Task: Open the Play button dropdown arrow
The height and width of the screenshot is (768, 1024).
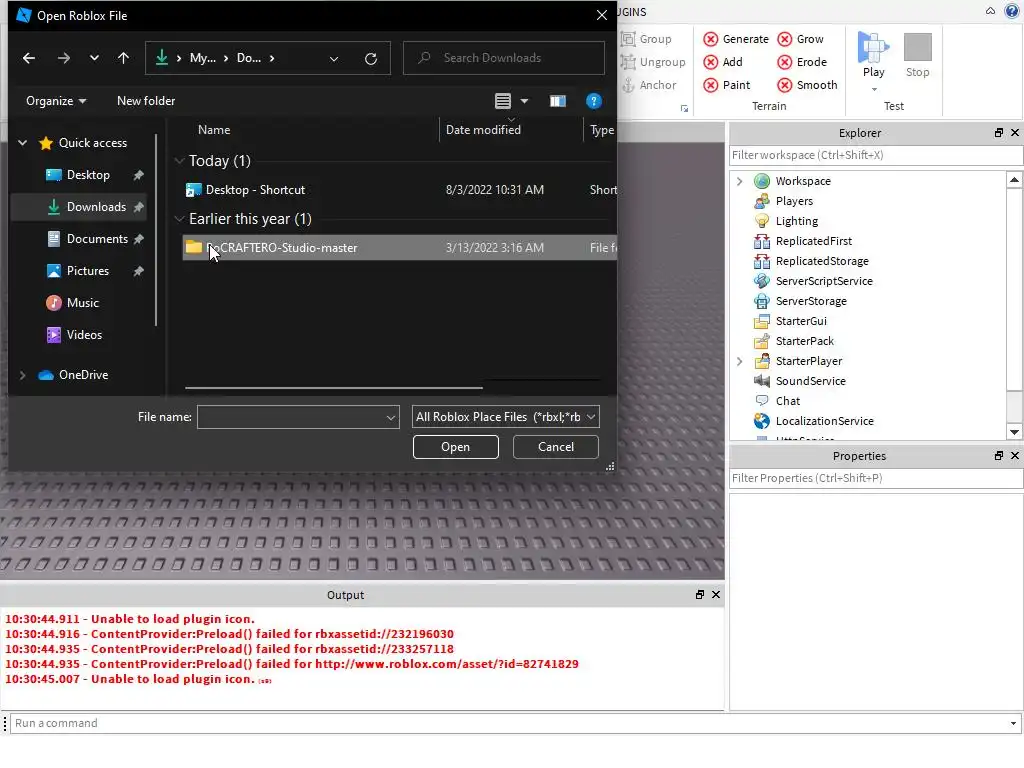Action: (874, 89)
